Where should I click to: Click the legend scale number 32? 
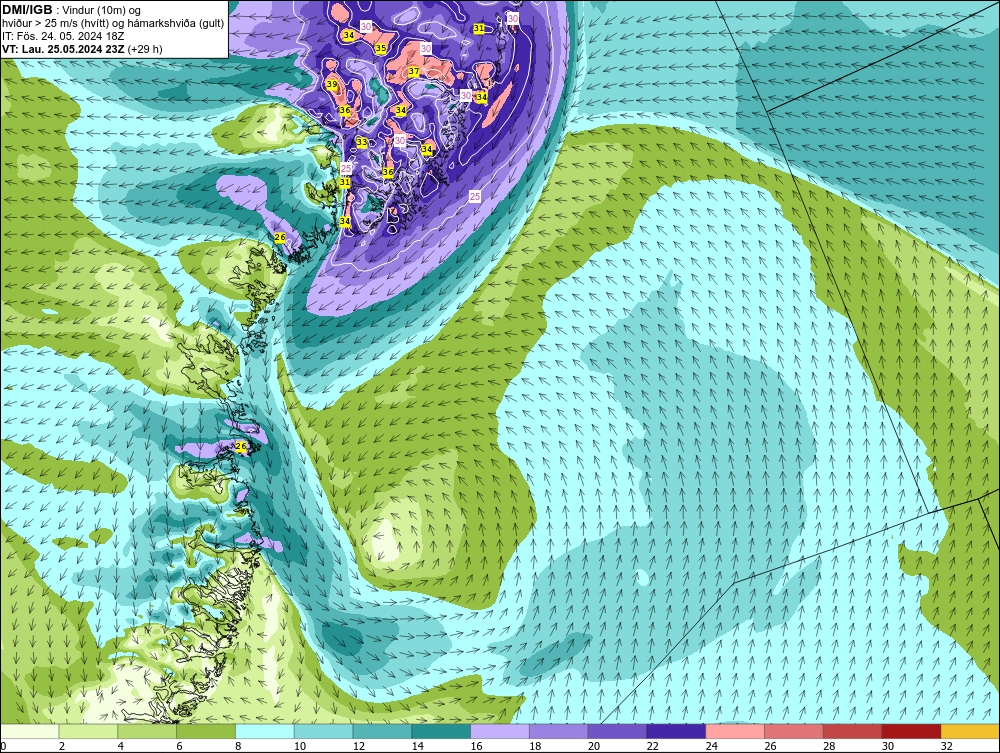point(946,746)
